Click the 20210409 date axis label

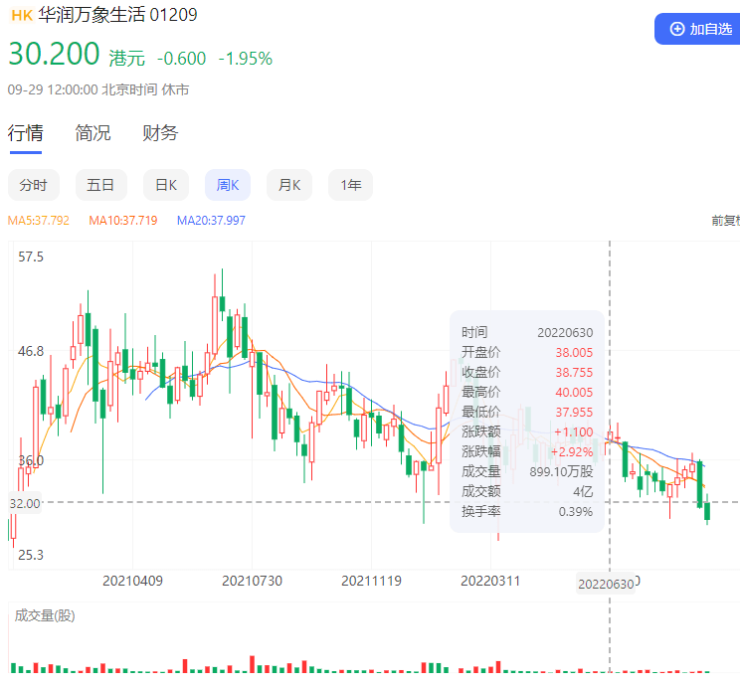coord(133,581)
